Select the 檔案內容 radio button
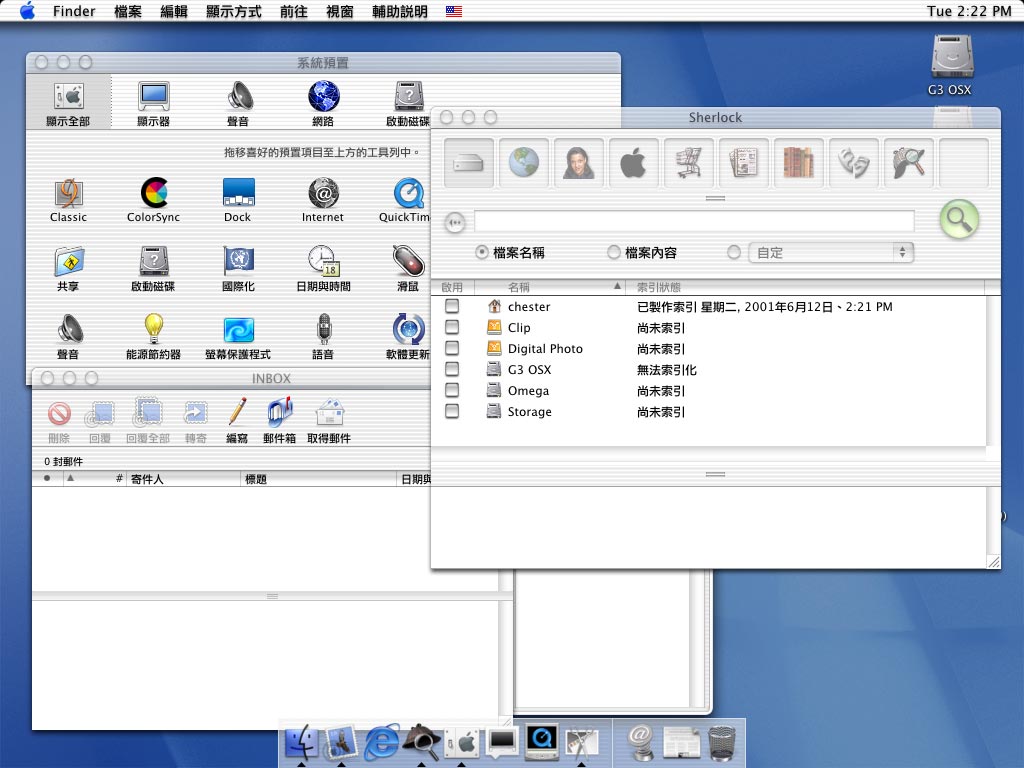The height and width of the screenshot is (768, 1024). (x=614, y=253)
